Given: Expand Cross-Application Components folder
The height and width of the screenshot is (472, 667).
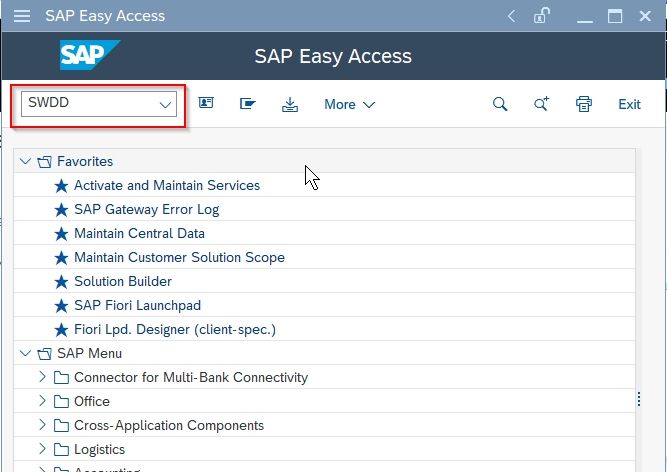Looking at the screenshot, I should click(42, 425).
